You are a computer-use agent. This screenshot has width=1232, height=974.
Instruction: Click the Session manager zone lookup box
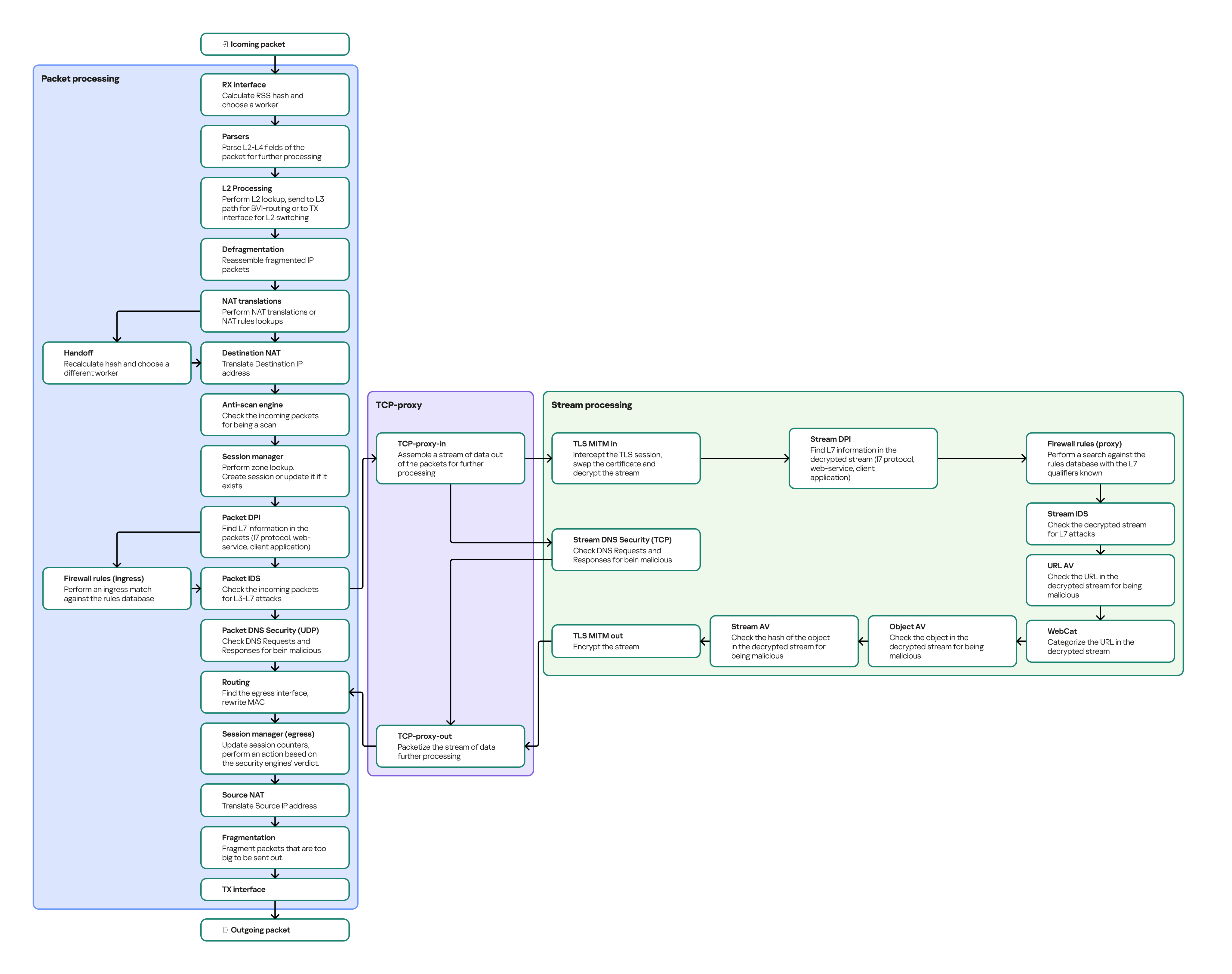coord(275,471)
